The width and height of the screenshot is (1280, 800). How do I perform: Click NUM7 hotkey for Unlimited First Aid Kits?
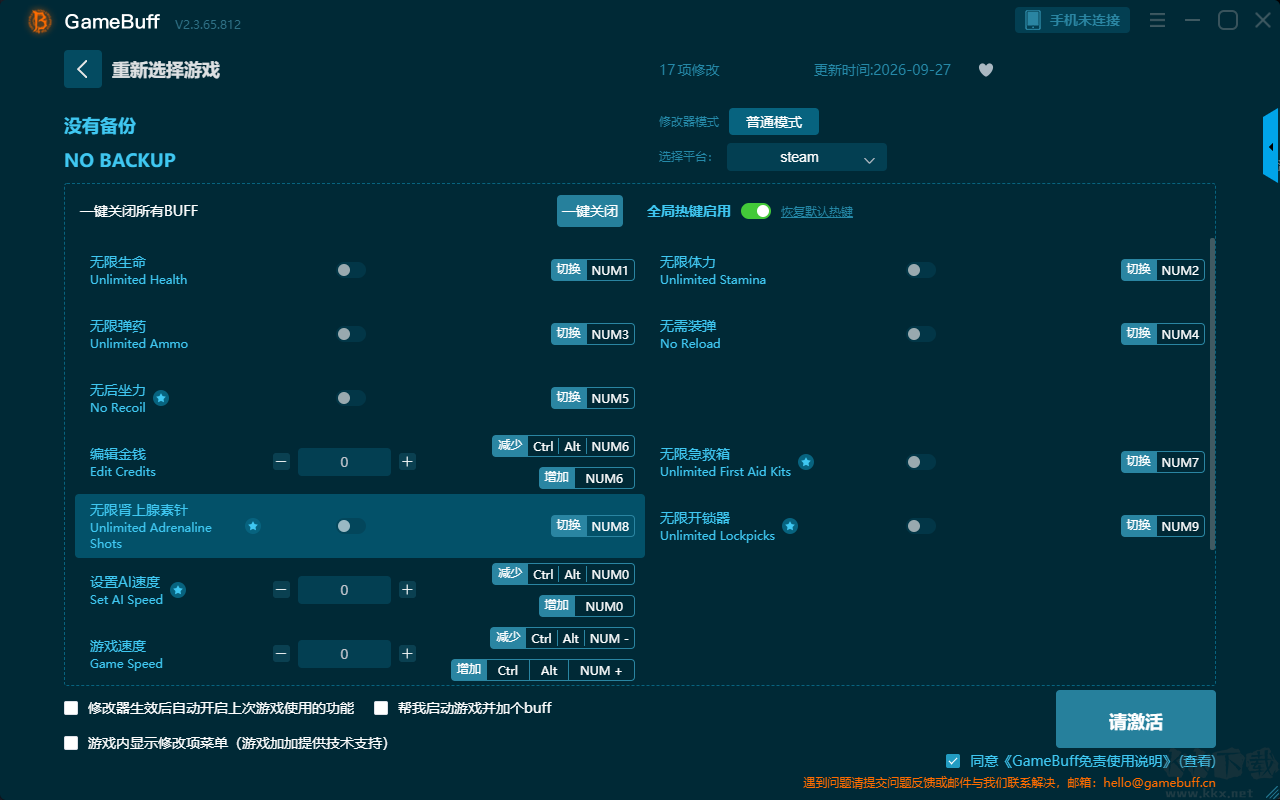[1180, 462]
